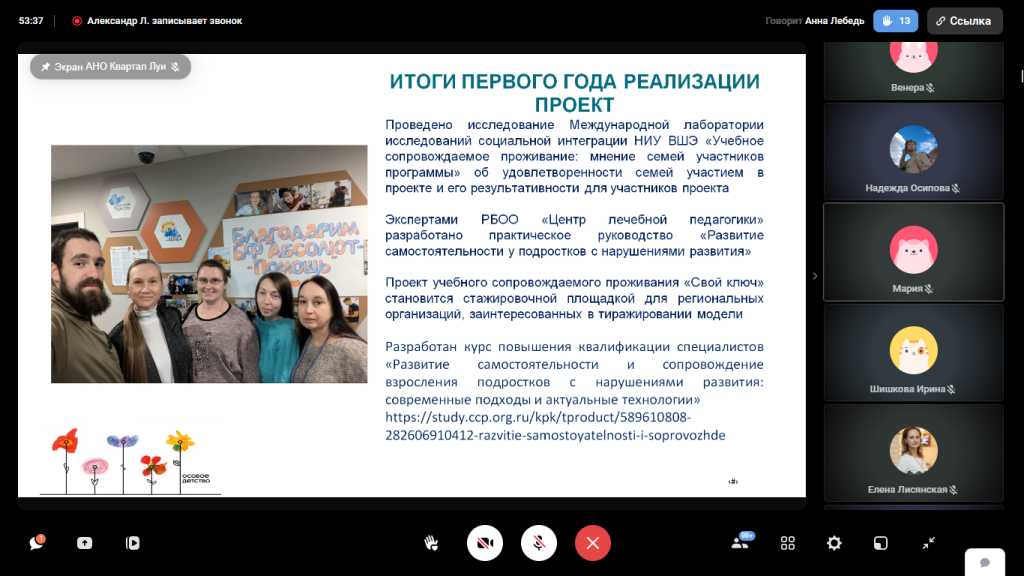Click the video playback sharing icon
1024x576 pixels.
132,543
